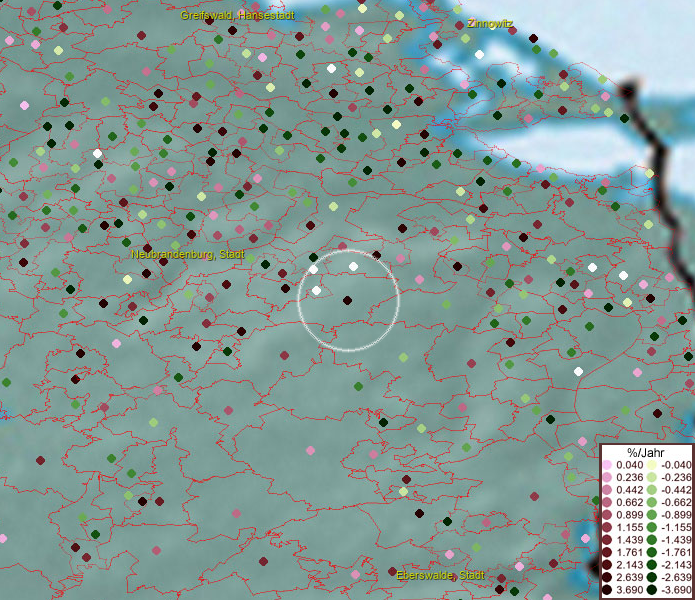Select the green legend swatch for -0.899
Image resolution: width=695 pixels, height=600 pixels.
tap(652, 515)
